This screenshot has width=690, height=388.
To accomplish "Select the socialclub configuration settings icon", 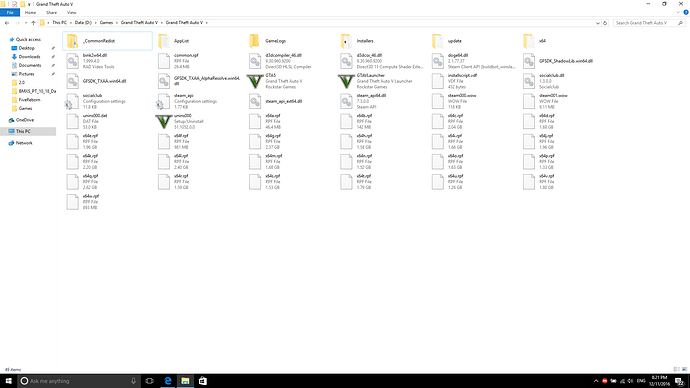I will pos(72,102).
